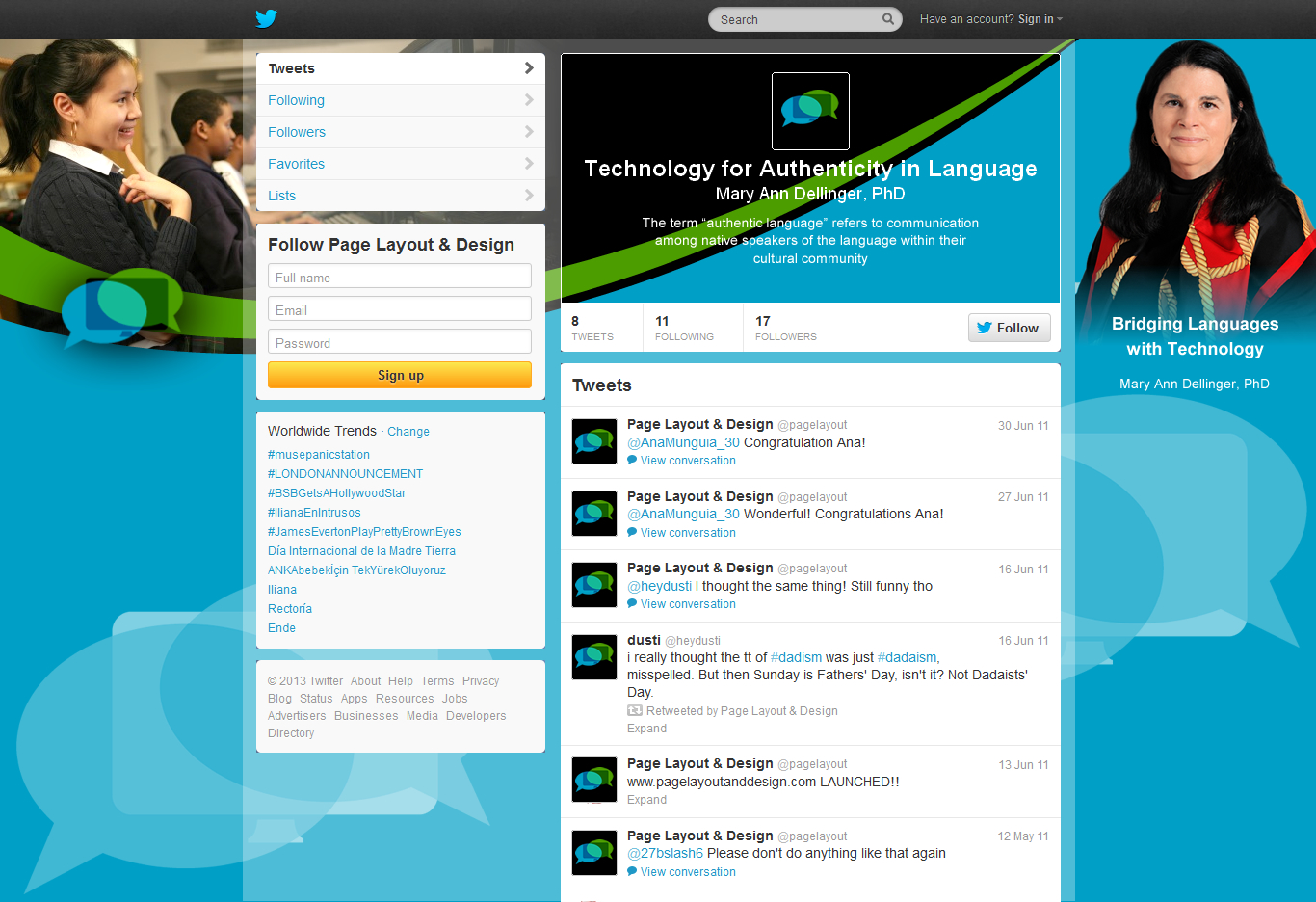
Task: Click the dusti retweet avatar icon
Action: point(594,657)
